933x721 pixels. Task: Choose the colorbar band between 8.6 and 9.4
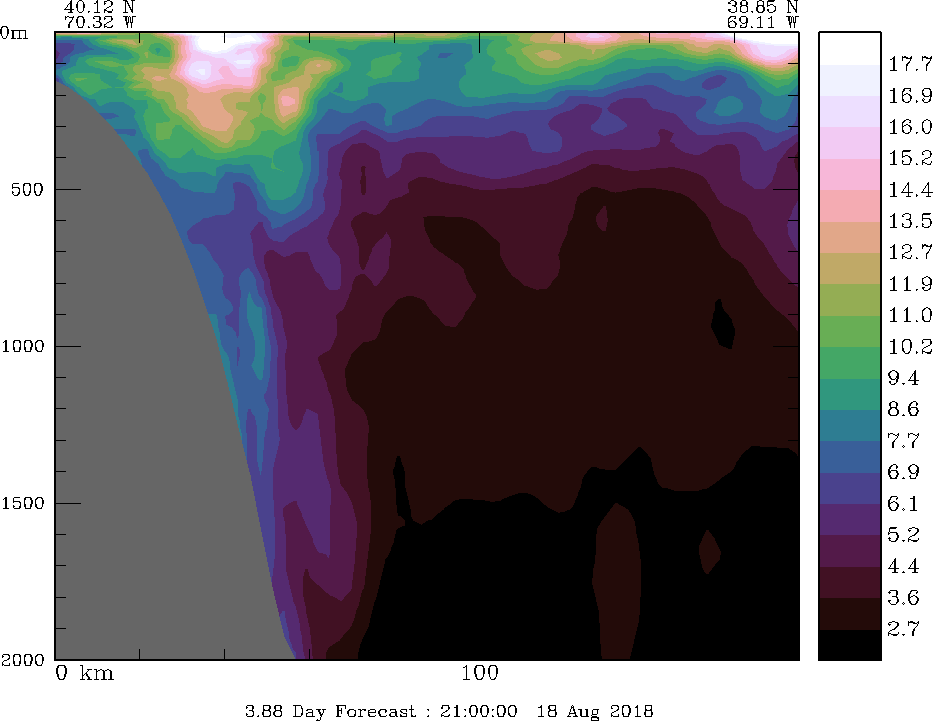[x=849, y=394]
